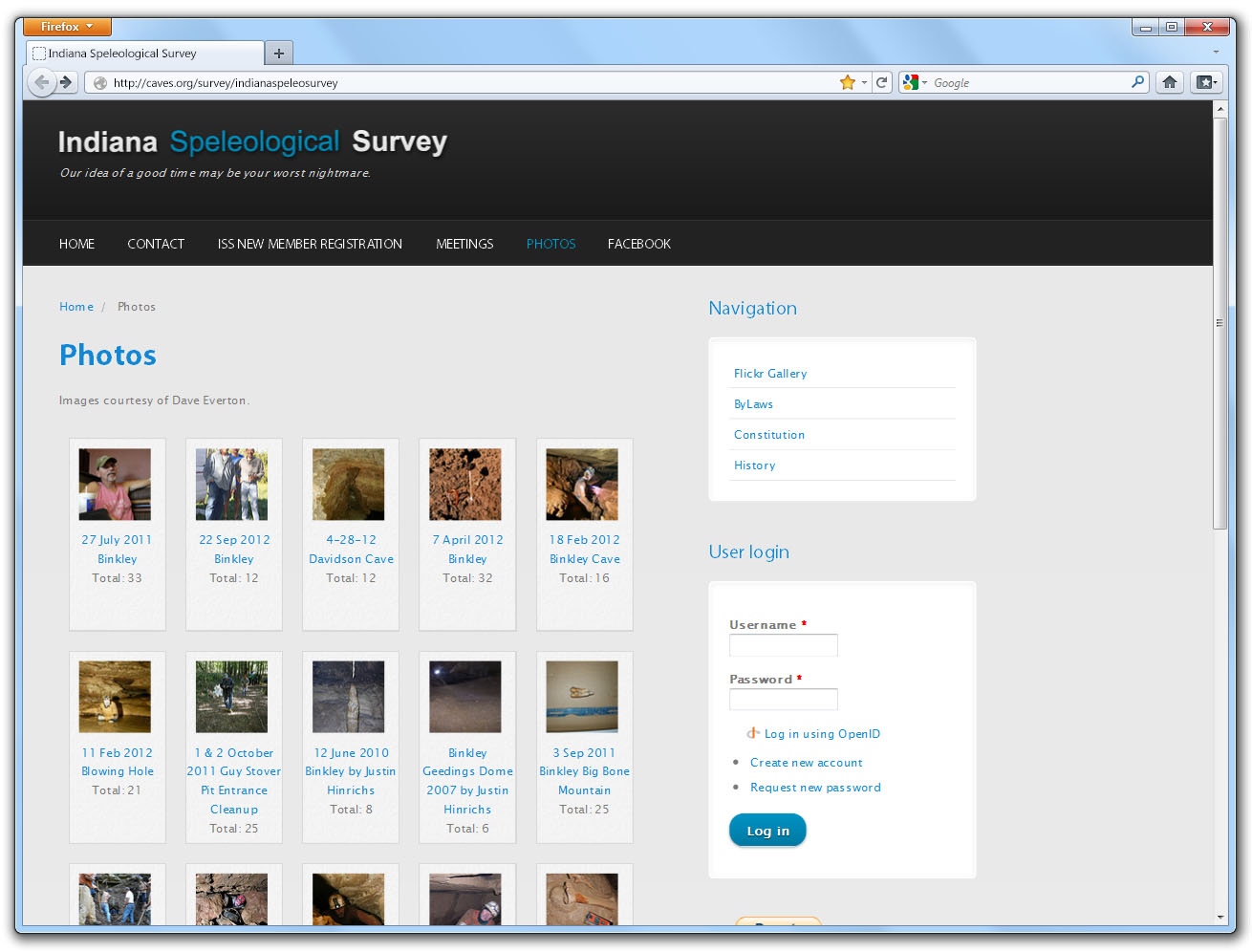
Task: Select the Indiana Speleological Survey tab
Action: point(145,54)
